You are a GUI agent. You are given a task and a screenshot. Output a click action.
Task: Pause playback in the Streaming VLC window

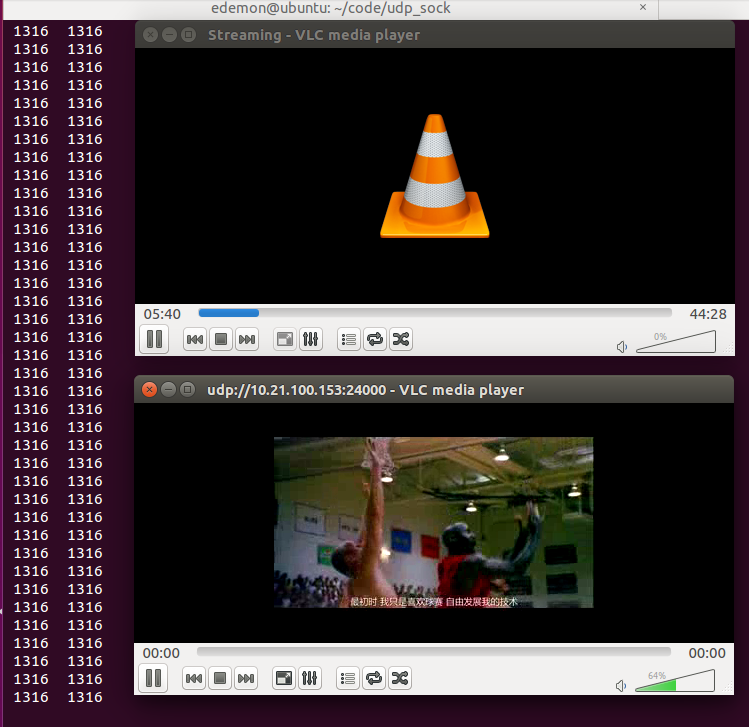click(154, 339)
